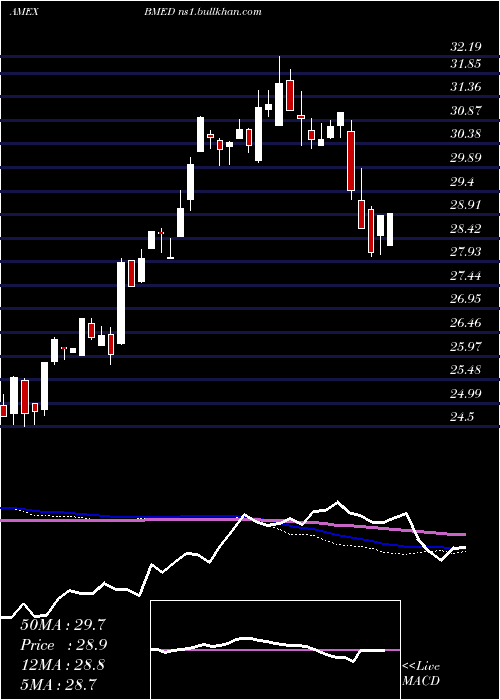
Task: Click the red candle at the 31.85 peak
Action: (290, 95)
